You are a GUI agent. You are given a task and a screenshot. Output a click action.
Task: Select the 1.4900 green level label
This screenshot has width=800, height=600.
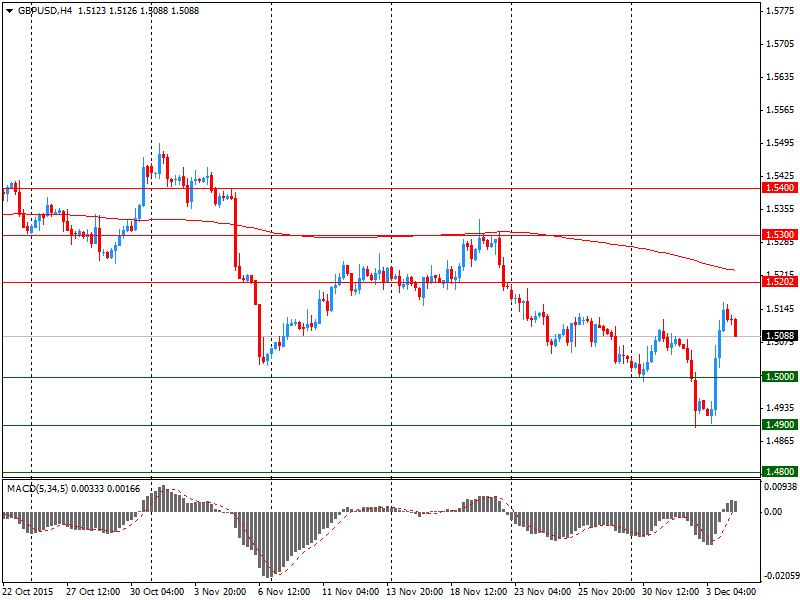tap(779, 424)
